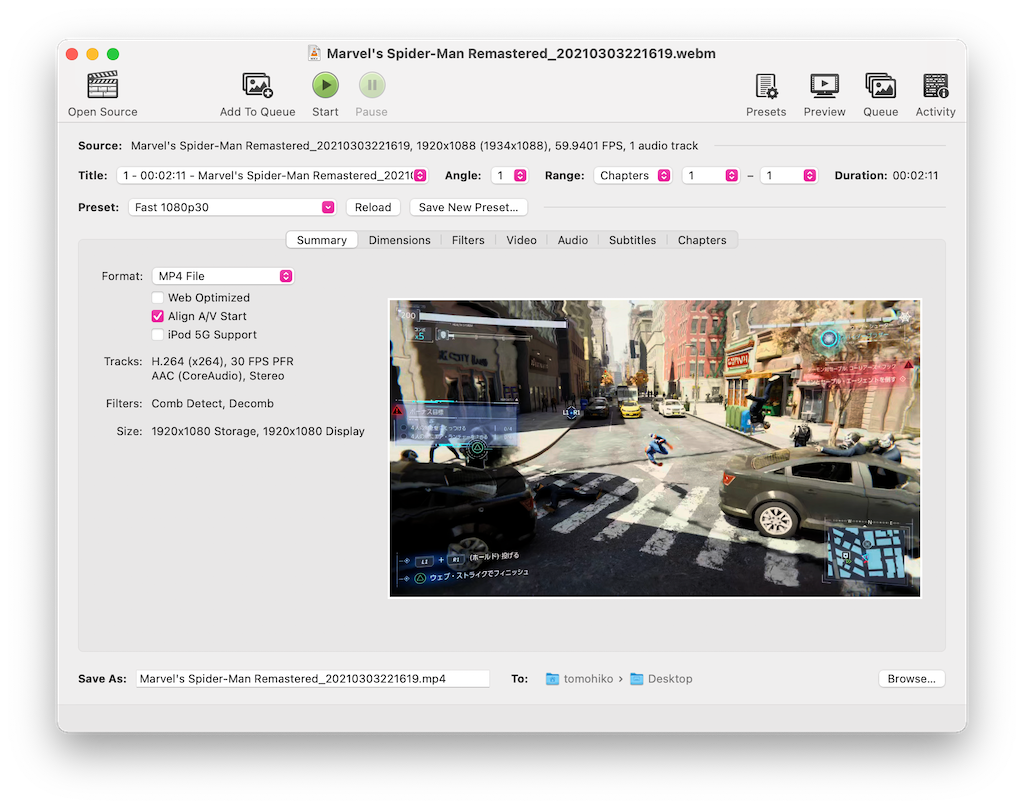The image size is (1024, 808).
Task: Uncheck Align A/V Start
Action: click(x=157, y=316)
